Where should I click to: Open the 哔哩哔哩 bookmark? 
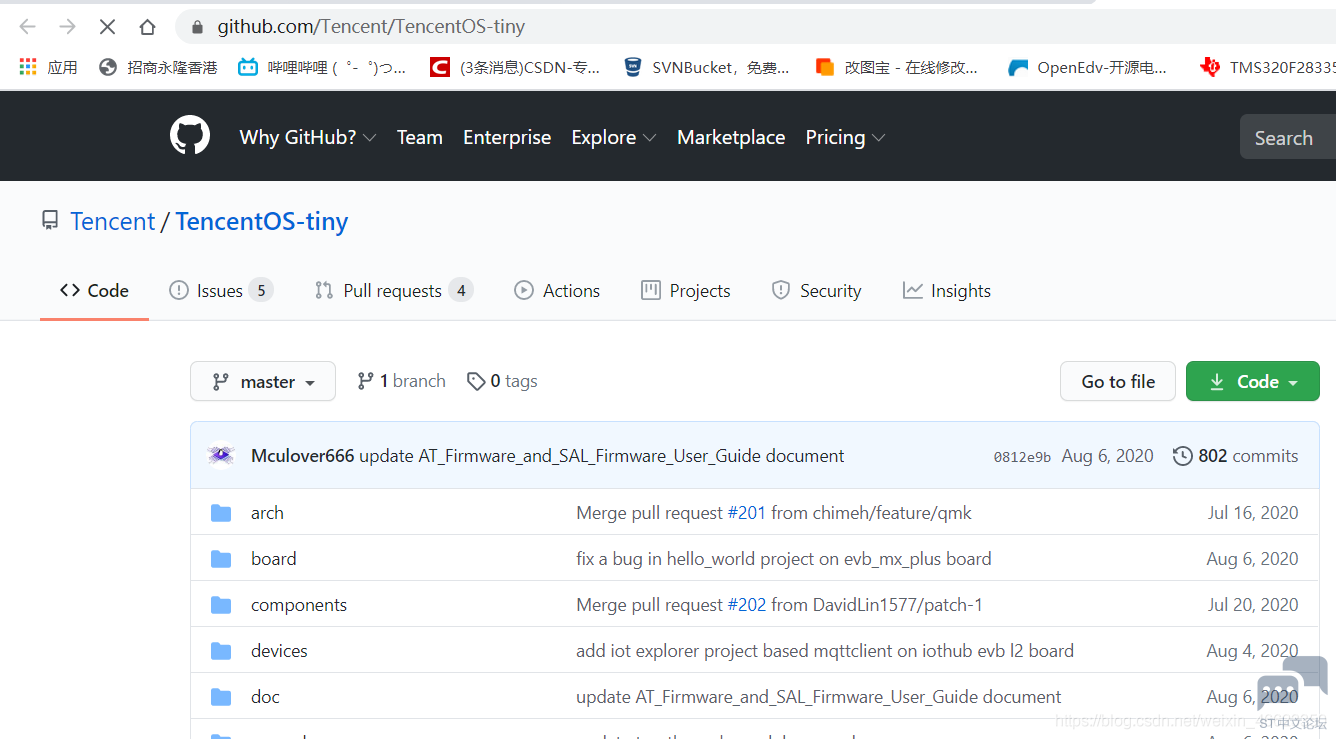coord(322,67)
